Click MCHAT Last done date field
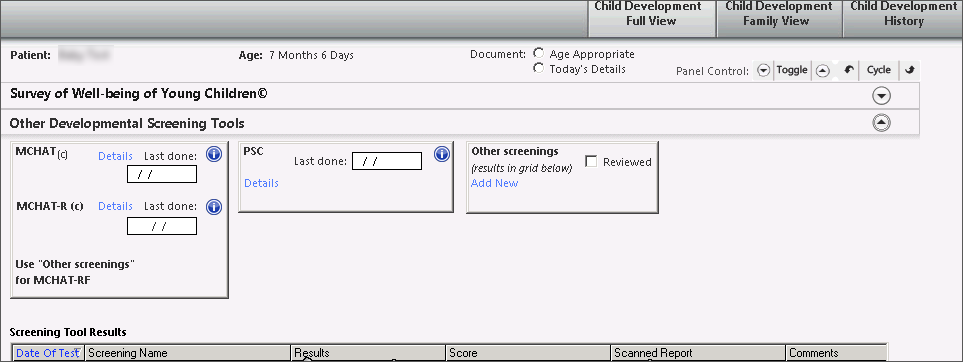The width and height of the screenshot is (963, 362). (162, 175)
